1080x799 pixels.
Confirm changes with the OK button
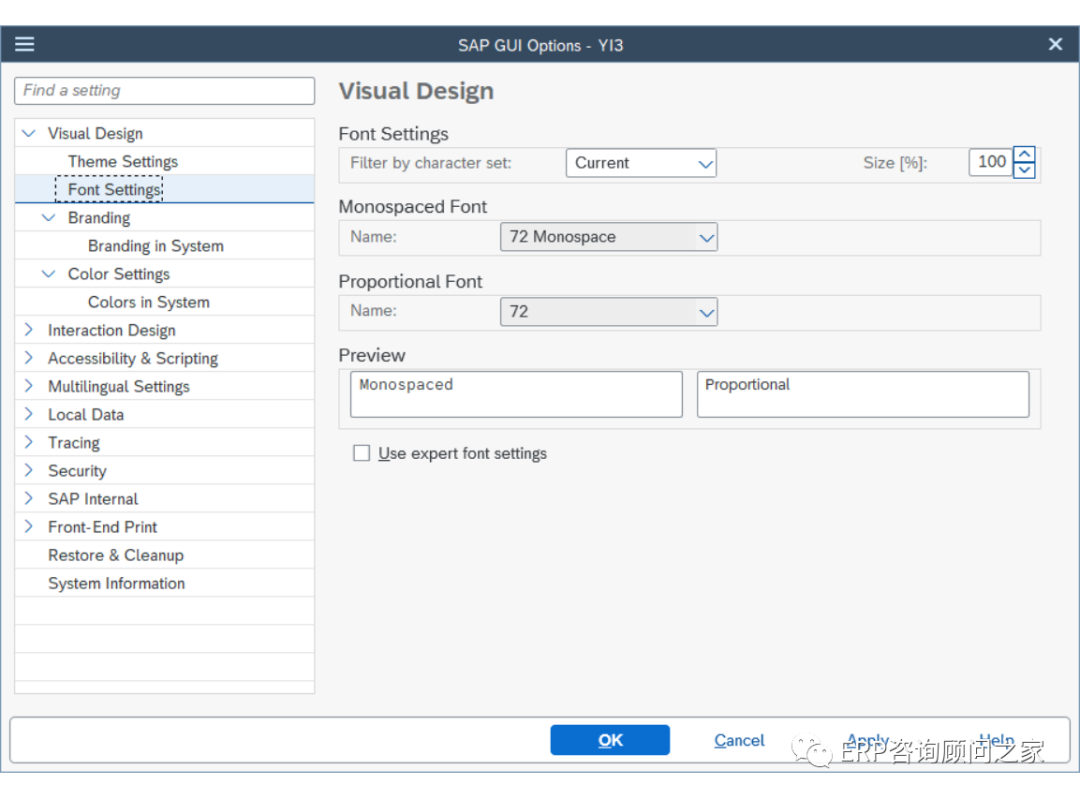[609, 740]
